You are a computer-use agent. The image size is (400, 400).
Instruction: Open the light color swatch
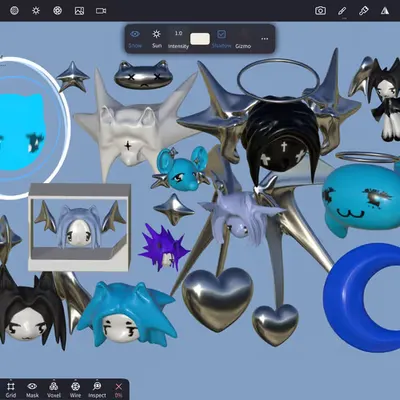[x=200, y=39]
